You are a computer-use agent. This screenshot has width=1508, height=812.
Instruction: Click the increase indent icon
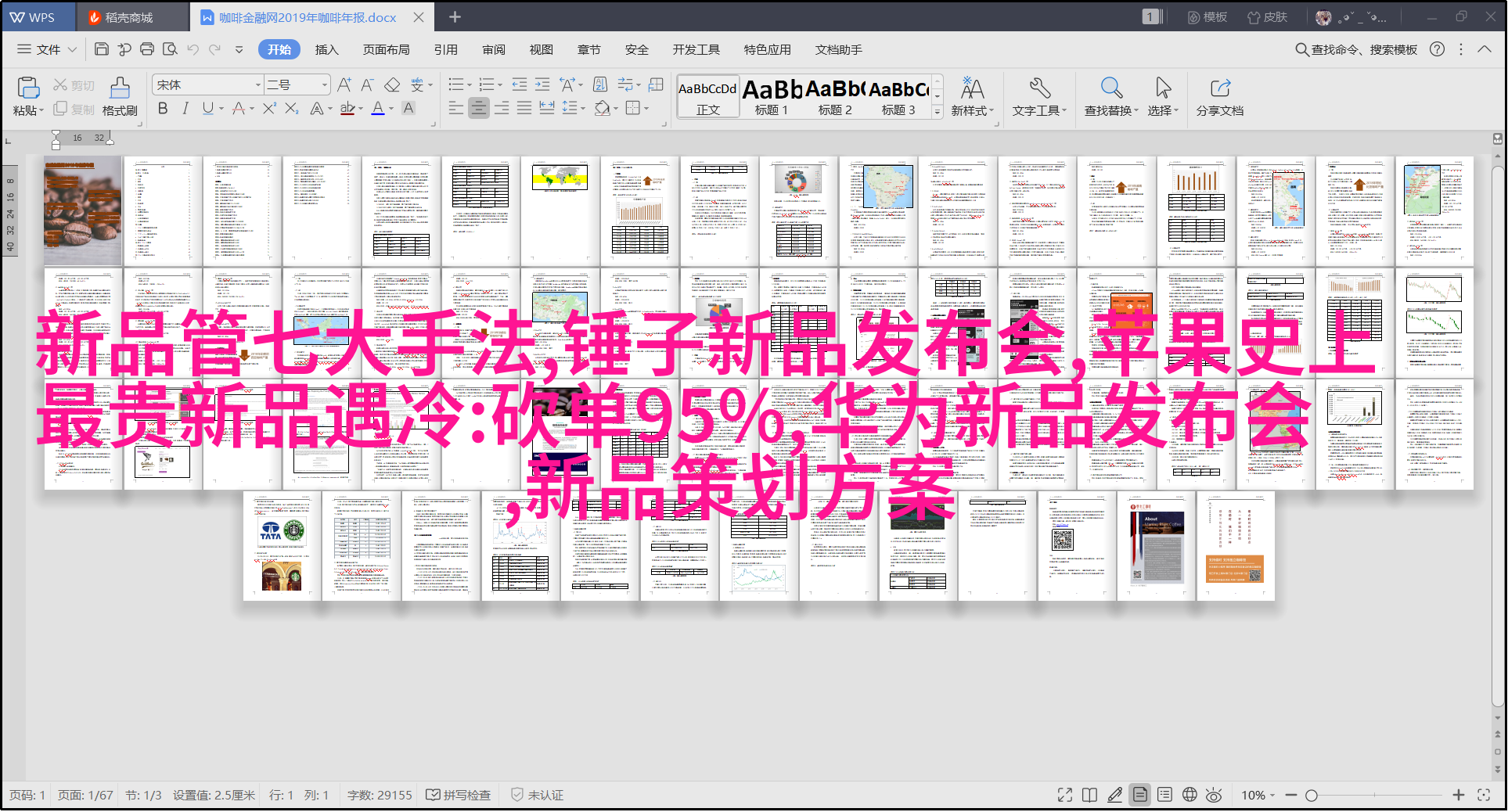pos(542,84)
